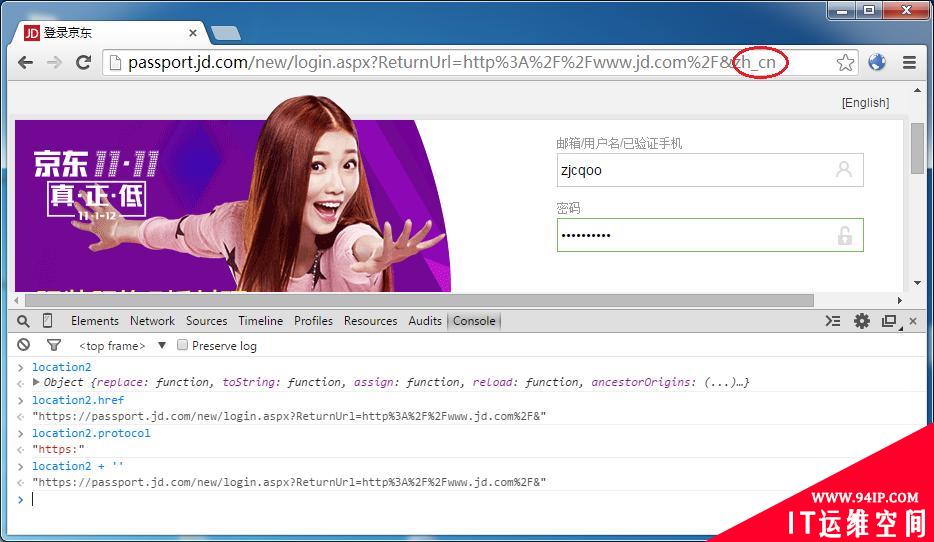The height and width of the screenshot is (542, 934).
Task: Open the Elements panel tab
Action: pos(95,320)
